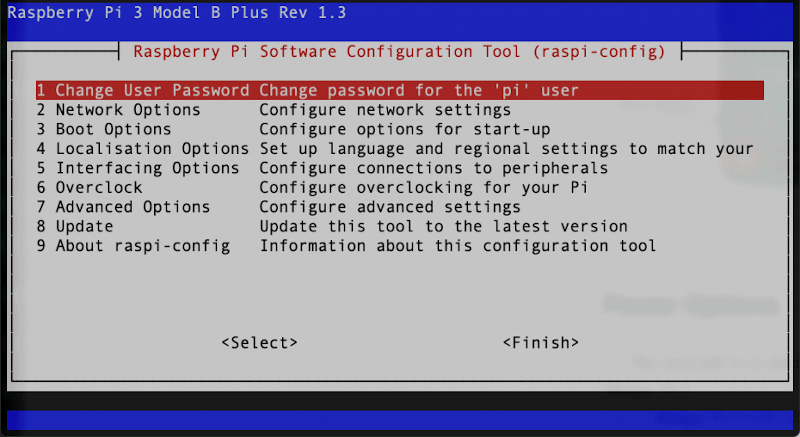The image size is (800, 437).
Task: Open About raspi-config entry
Action: 399,245
